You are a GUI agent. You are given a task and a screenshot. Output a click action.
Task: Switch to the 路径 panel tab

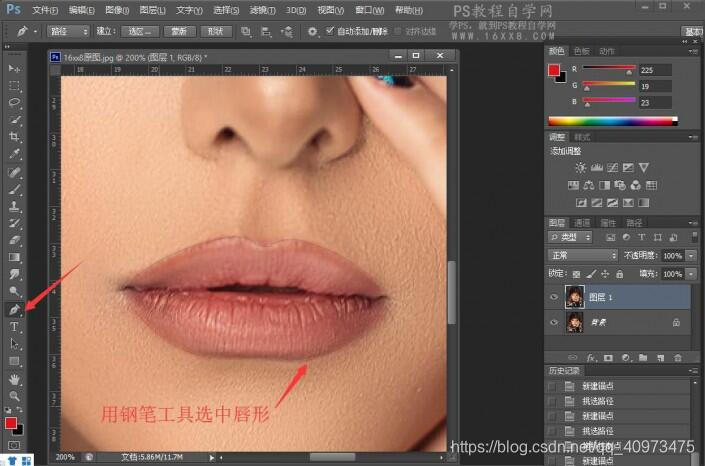click(634, 223)
